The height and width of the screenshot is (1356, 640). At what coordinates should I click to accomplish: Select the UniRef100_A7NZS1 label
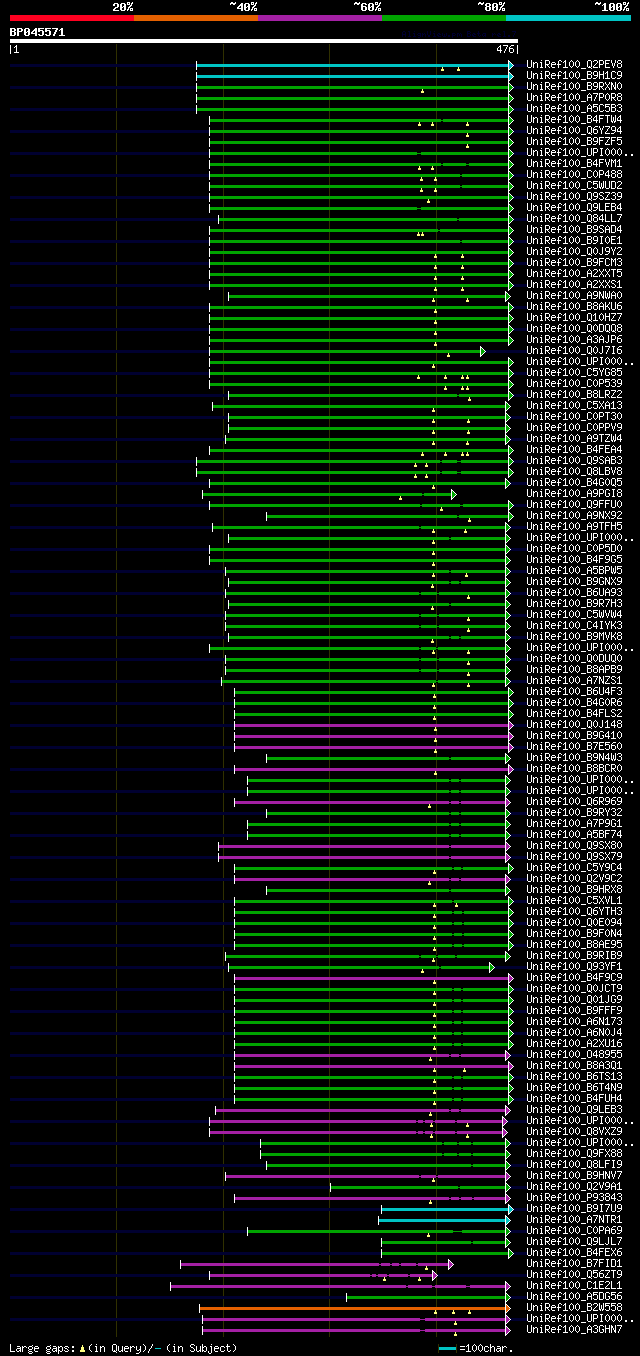(574, 680)
